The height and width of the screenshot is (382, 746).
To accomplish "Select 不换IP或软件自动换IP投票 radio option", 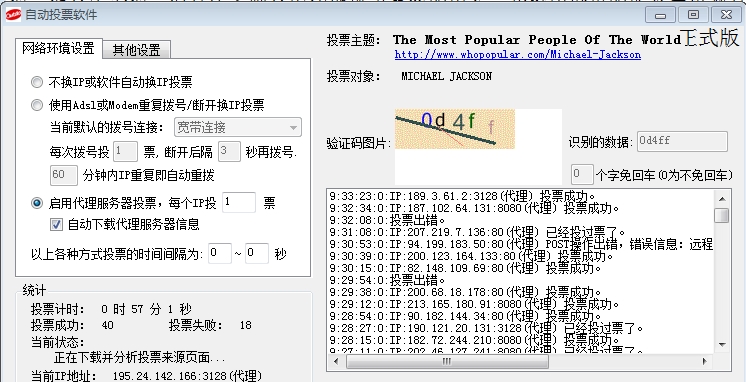I will pyautogui.click(x=37, y=82).
